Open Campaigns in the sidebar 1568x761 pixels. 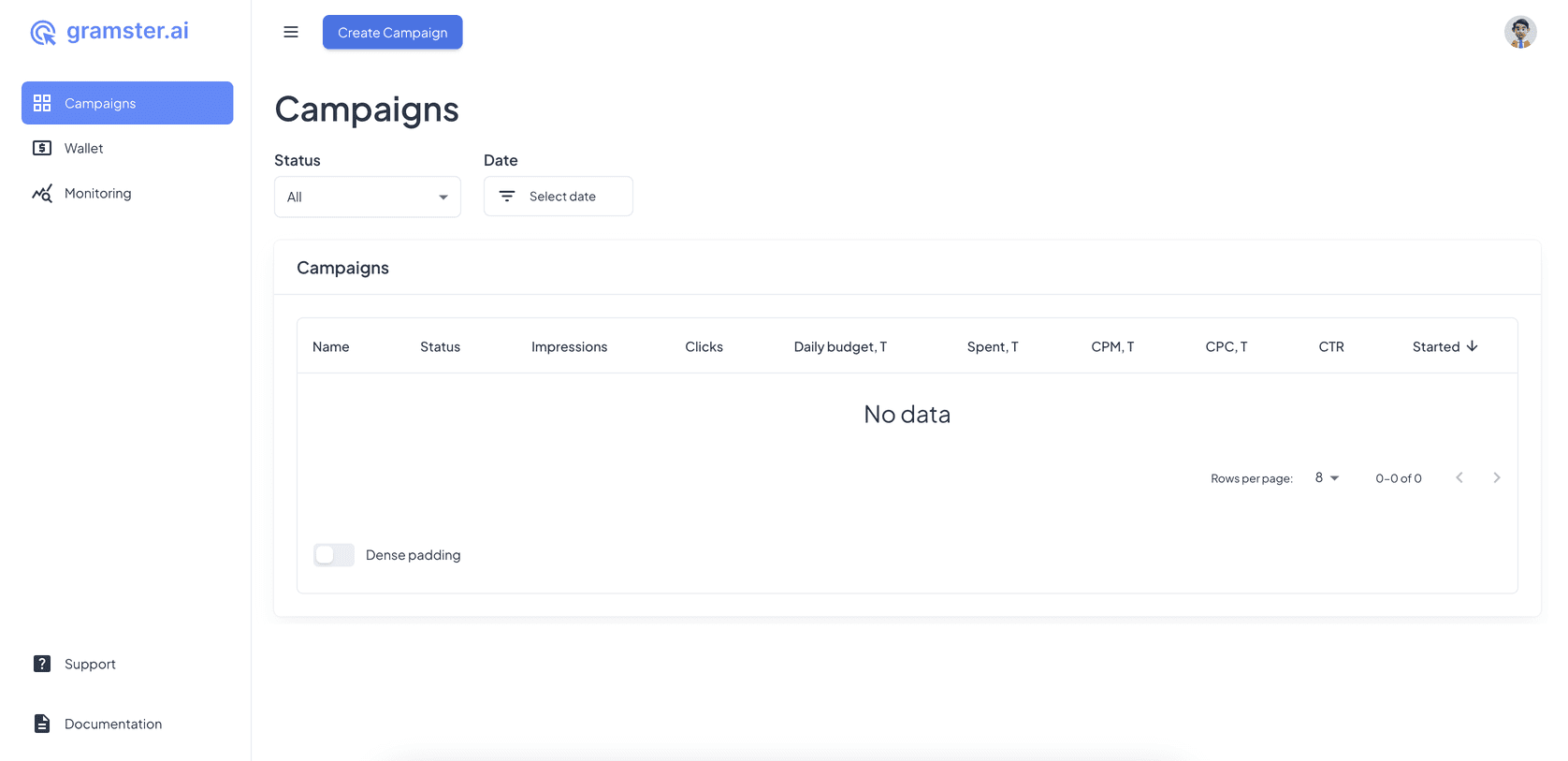[127, 103]
